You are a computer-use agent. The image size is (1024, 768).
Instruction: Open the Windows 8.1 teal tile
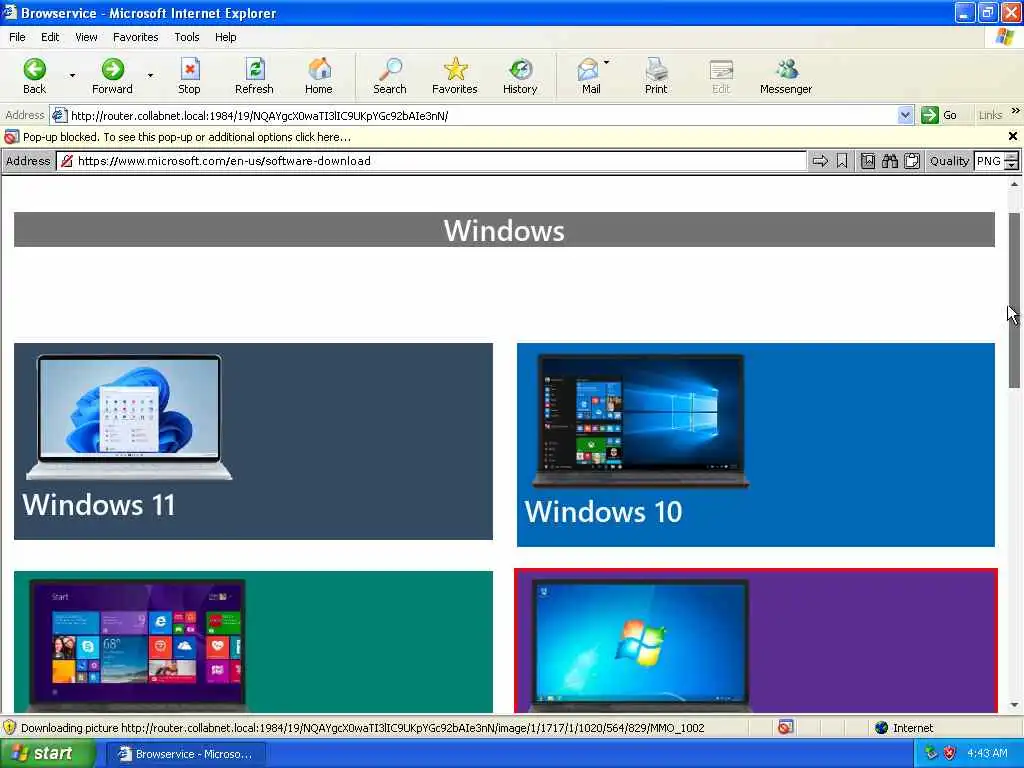coord(253,642)
